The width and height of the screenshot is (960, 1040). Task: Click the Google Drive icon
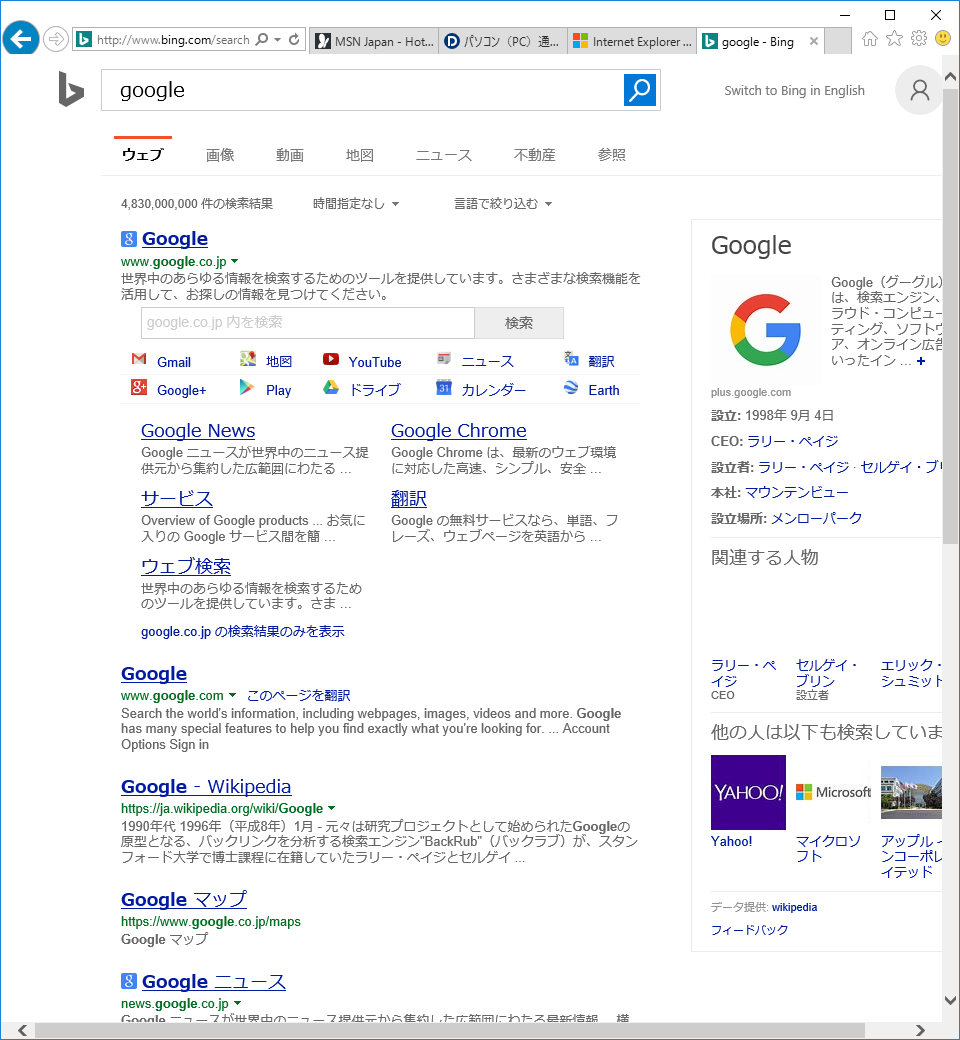point(331,388)
